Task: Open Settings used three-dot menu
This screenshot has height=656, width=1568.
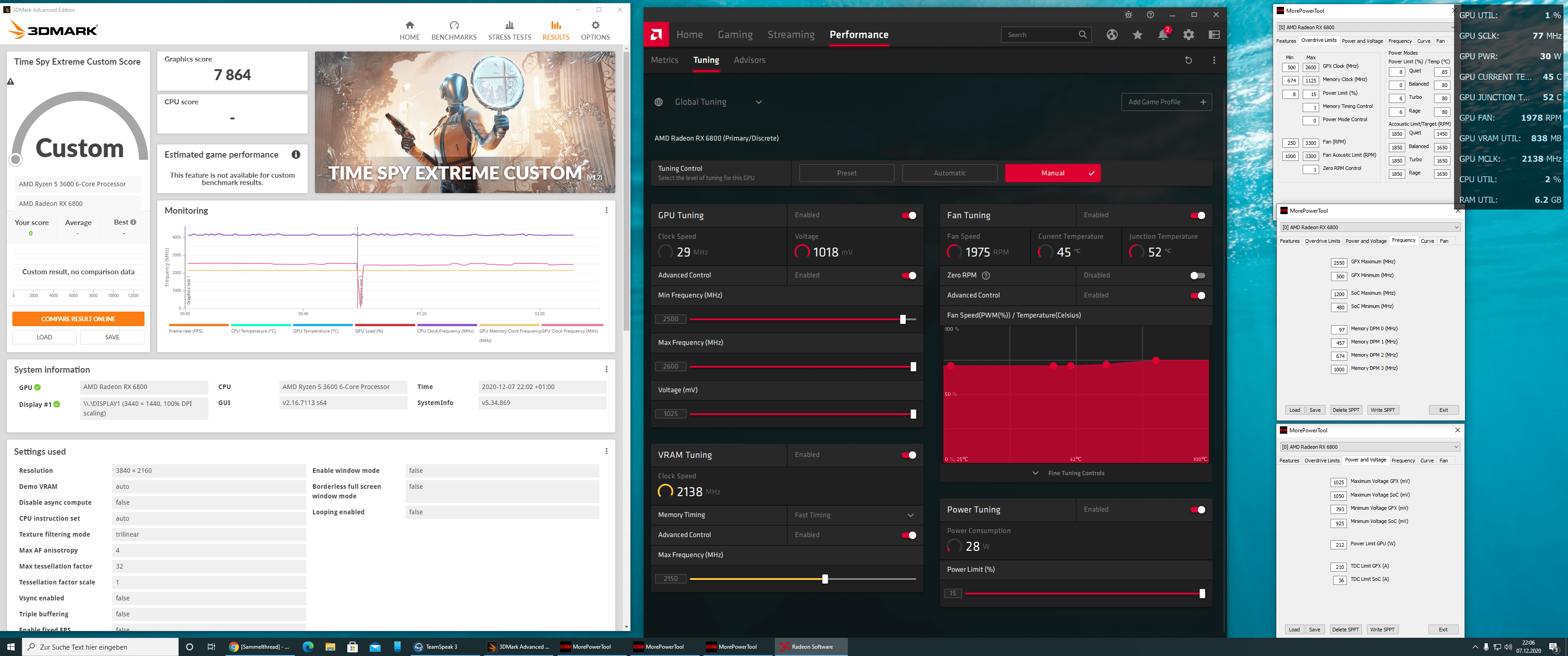Action: pyautogui.click(x=606, y=451)
